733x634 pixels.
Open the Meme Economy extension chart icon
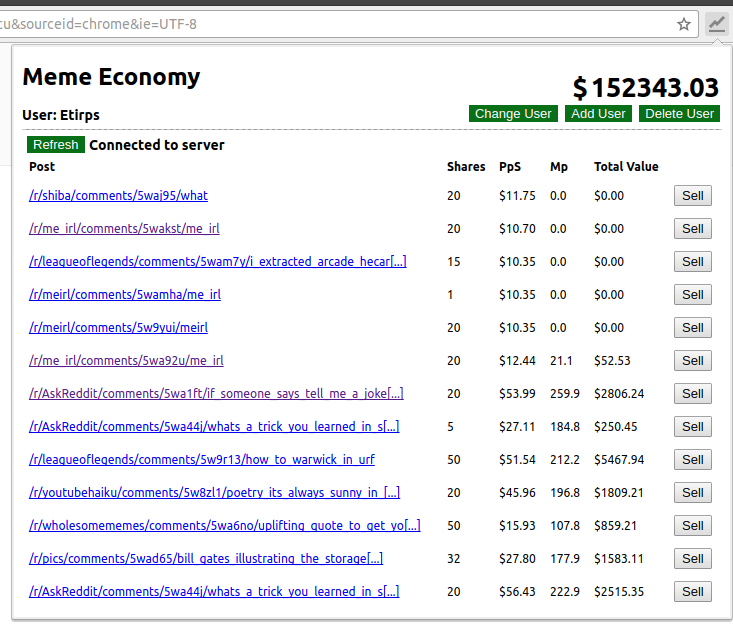point(717,24)
